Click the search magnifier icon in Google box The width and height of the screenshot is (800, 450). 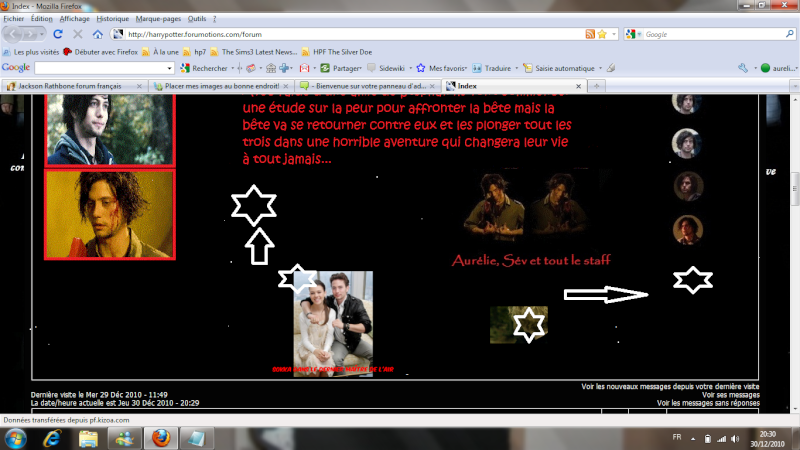(x=790, y=34)
